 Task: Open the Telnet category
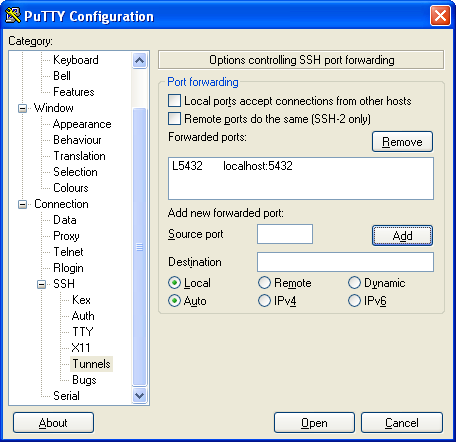[68, 252]
